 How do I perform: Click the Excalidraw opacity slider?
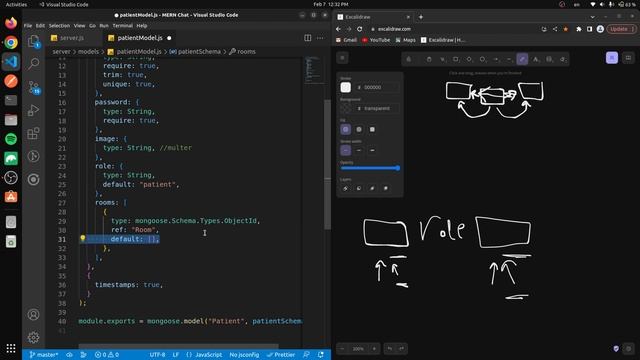click(x=370, y=168)
